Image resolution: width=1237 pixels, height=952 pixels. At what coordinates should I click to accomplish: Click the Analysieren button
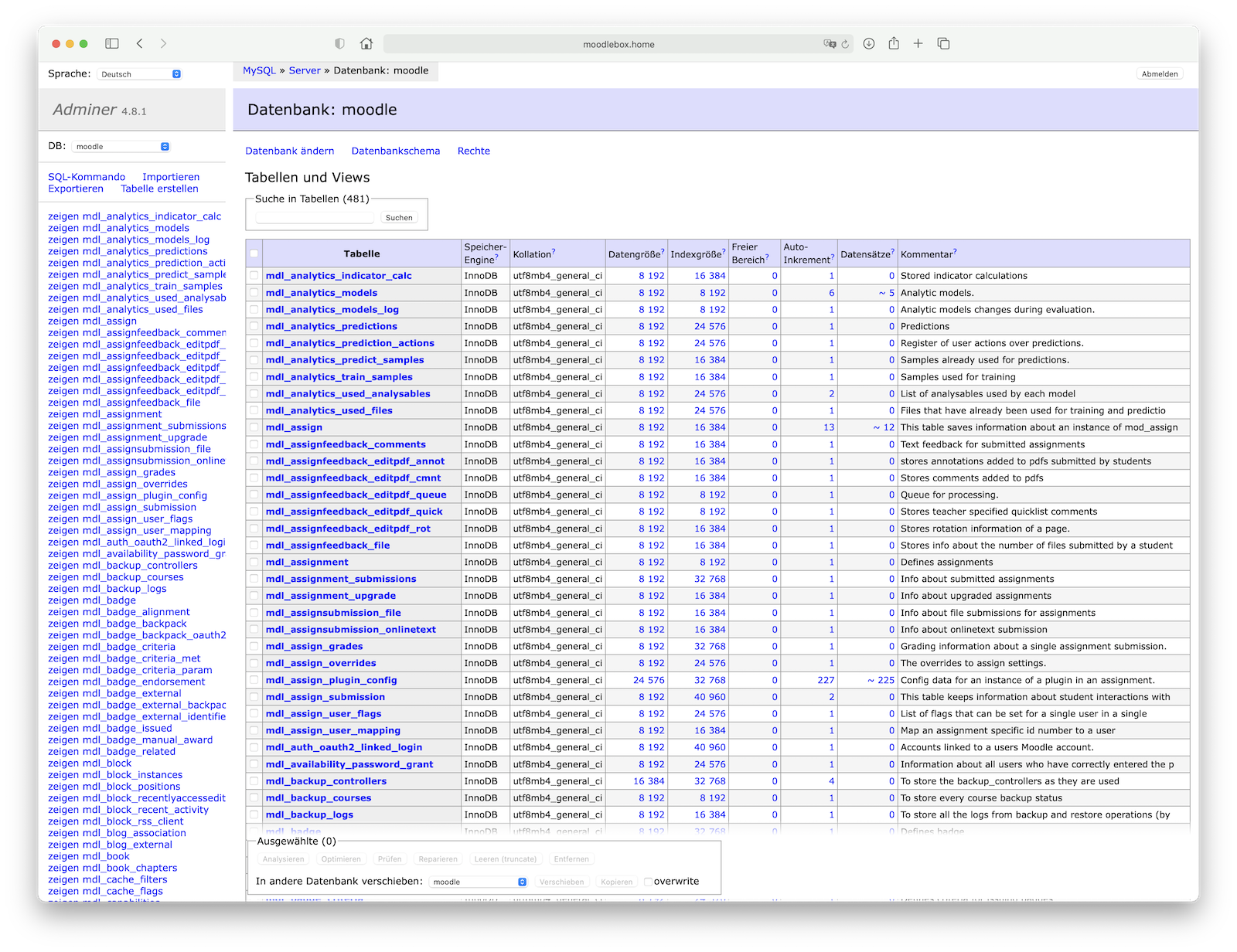[x=283, y=859]
